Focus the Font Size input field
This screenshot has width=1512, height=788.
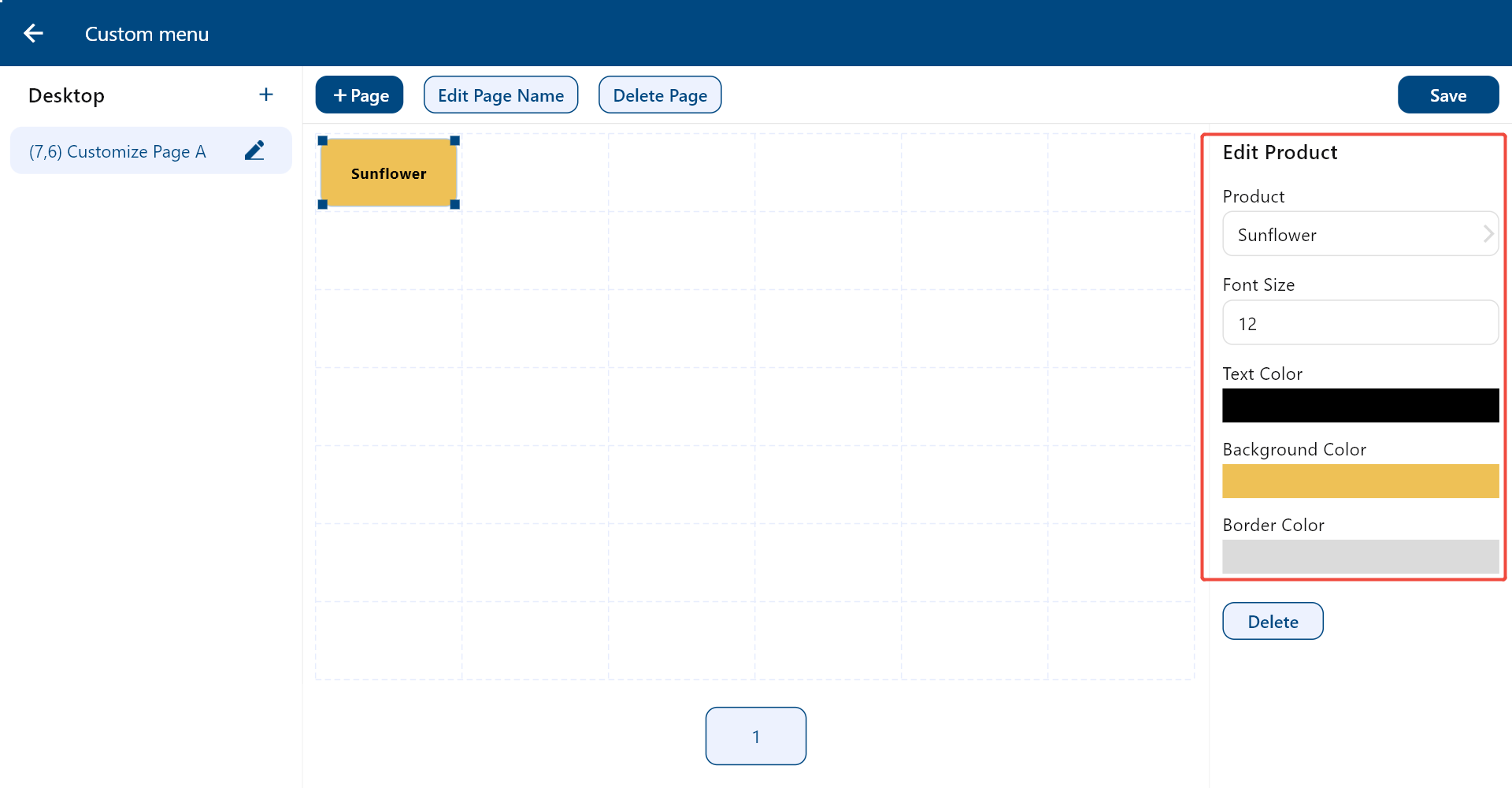[x=1360, y=323]
